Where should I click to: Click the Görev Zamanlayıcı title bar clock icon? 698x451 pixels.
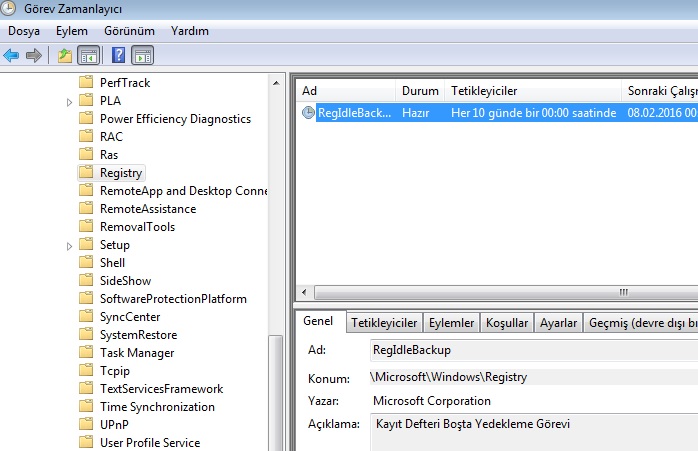tap(8, 8)
